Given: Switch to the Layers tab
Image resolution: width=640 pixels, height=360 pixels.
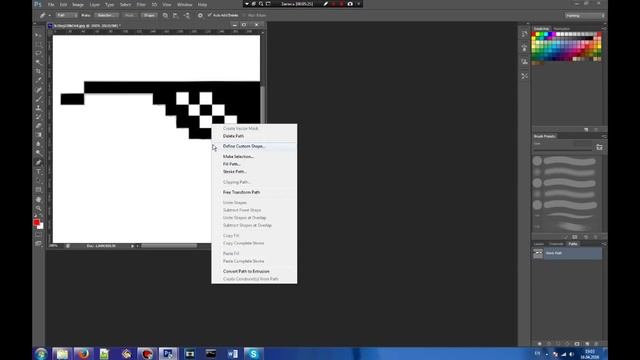Looking at the screenshot, I should 539,244.
